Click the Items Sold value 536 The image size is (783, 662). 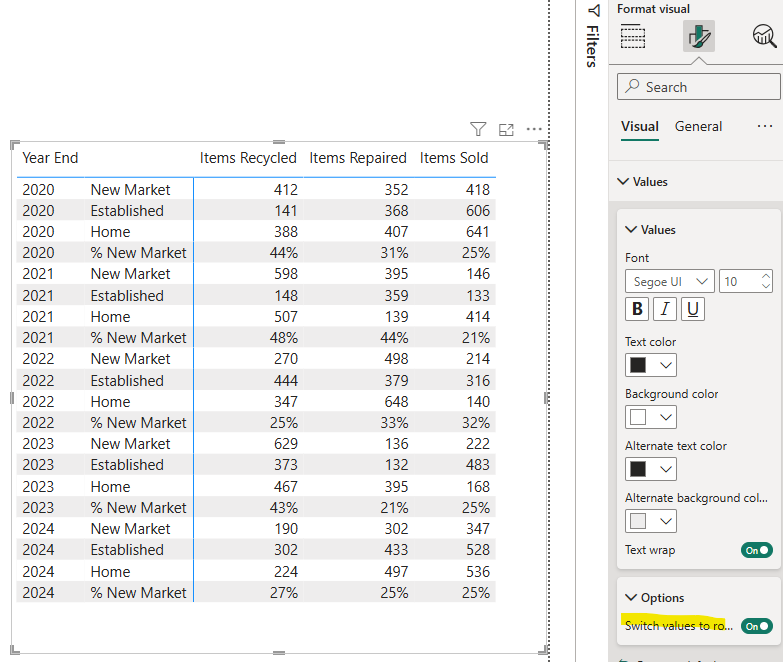point(478,572)
